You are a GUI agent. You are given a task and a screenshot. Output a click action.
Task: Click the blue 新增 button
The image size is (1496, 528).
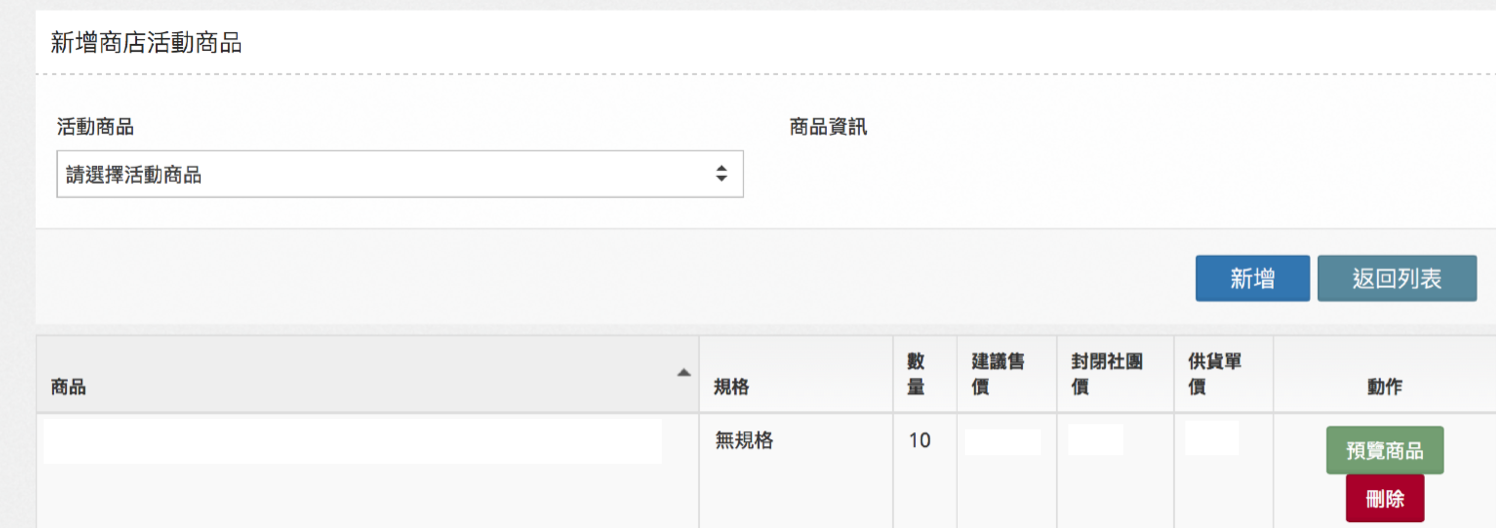pos(1252,278)
